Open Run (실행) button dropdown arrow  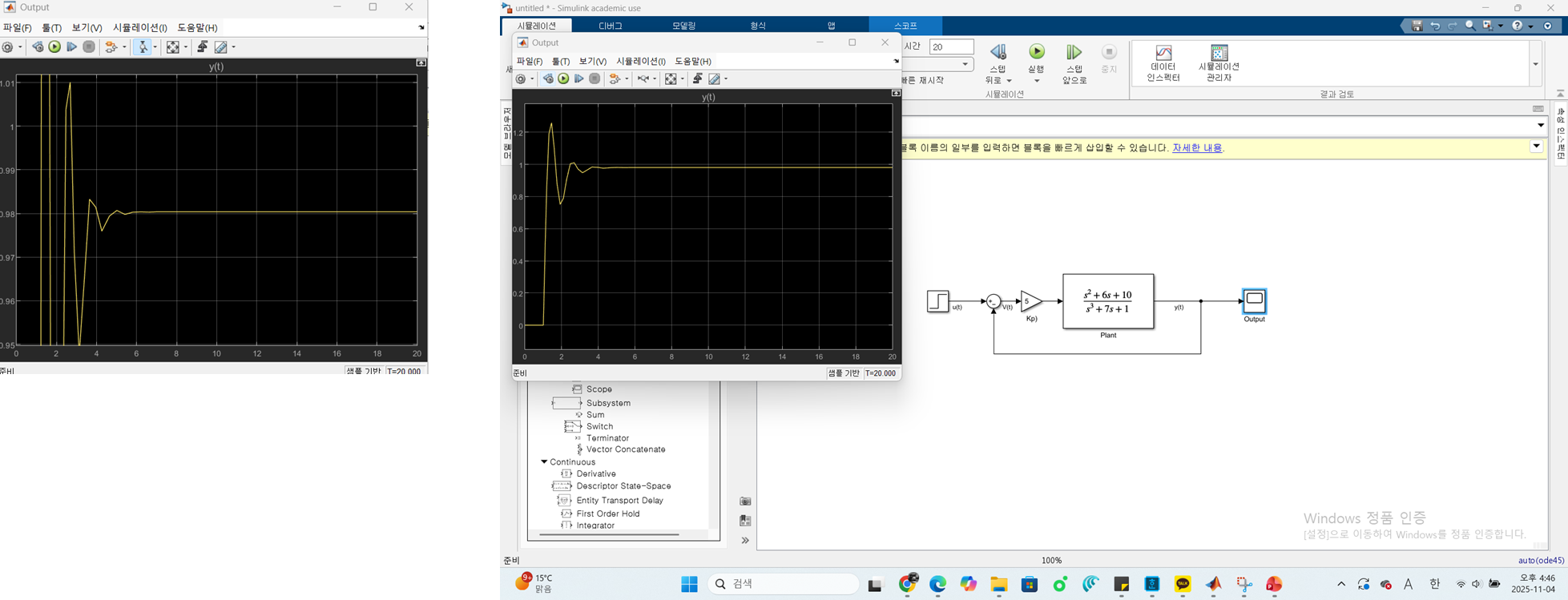tap(1037, 81)
